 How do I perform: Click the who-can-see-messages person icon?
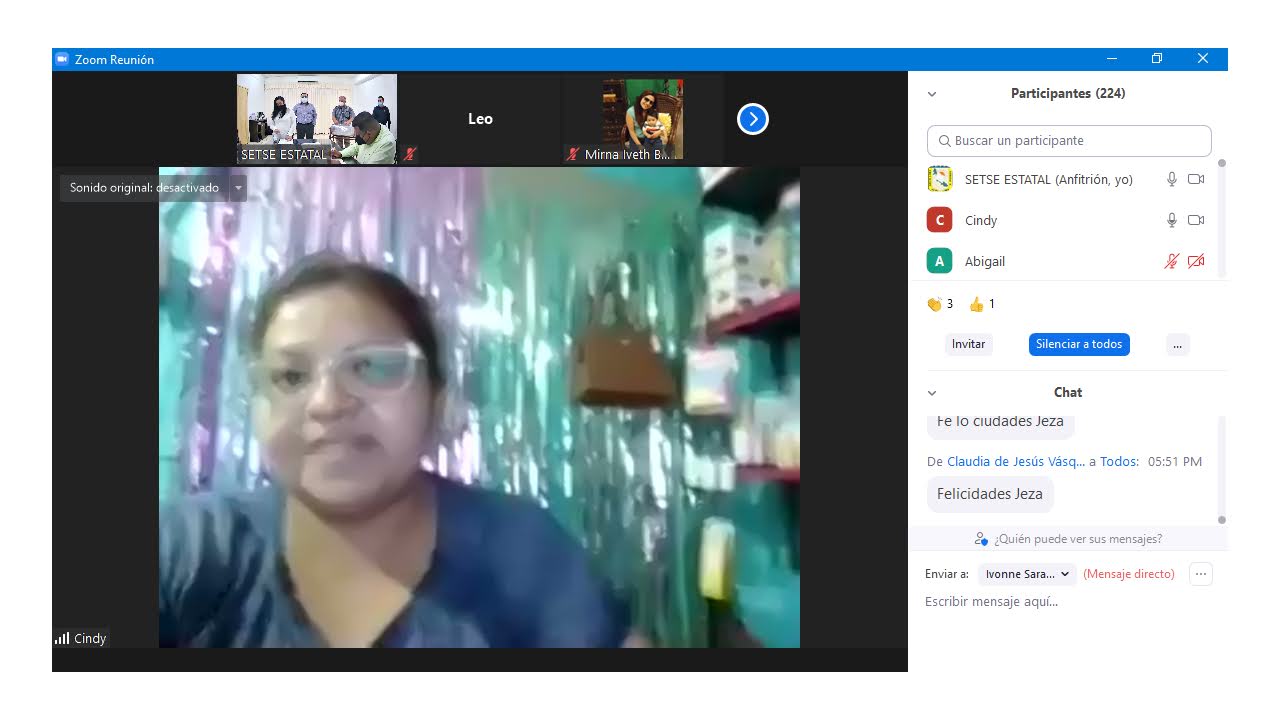981,539
